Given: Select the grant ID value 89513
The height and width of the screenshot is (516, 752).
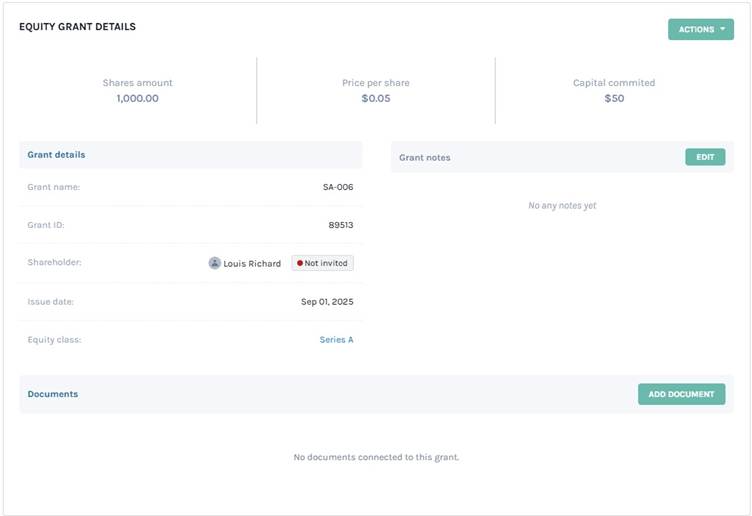Looking at the screenshot, I should pos(340,225).
